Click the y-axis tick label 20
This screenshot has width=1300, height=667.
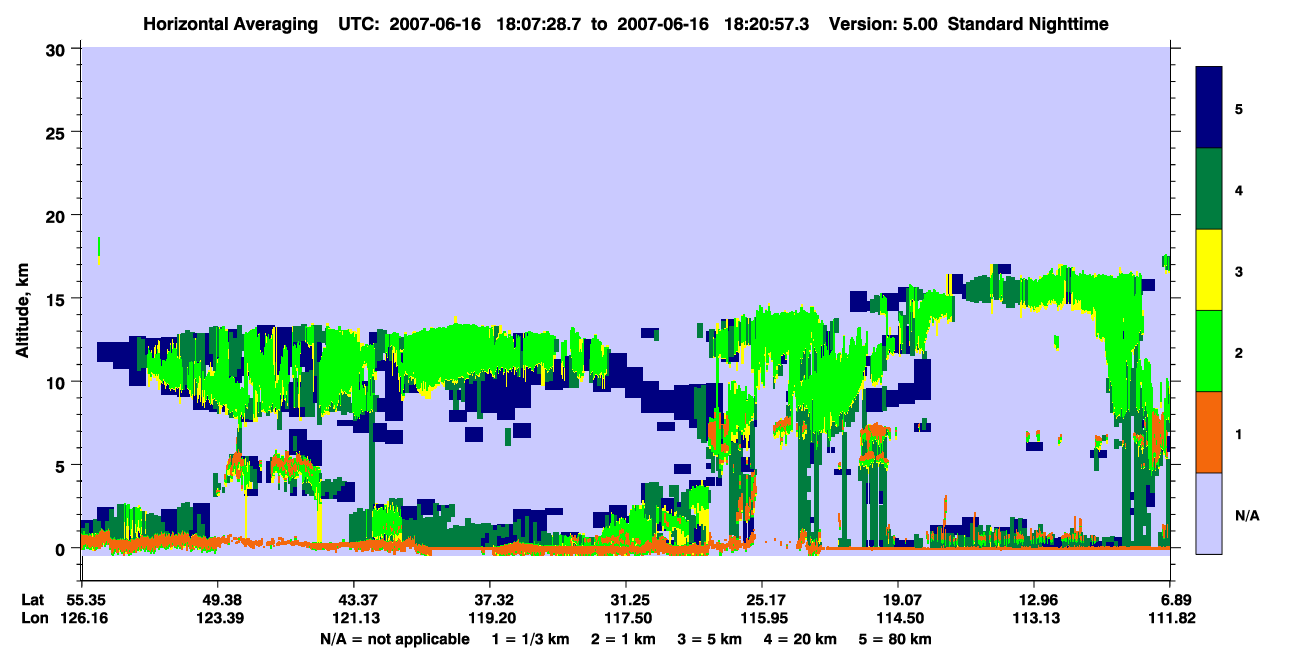click(58, 215)
